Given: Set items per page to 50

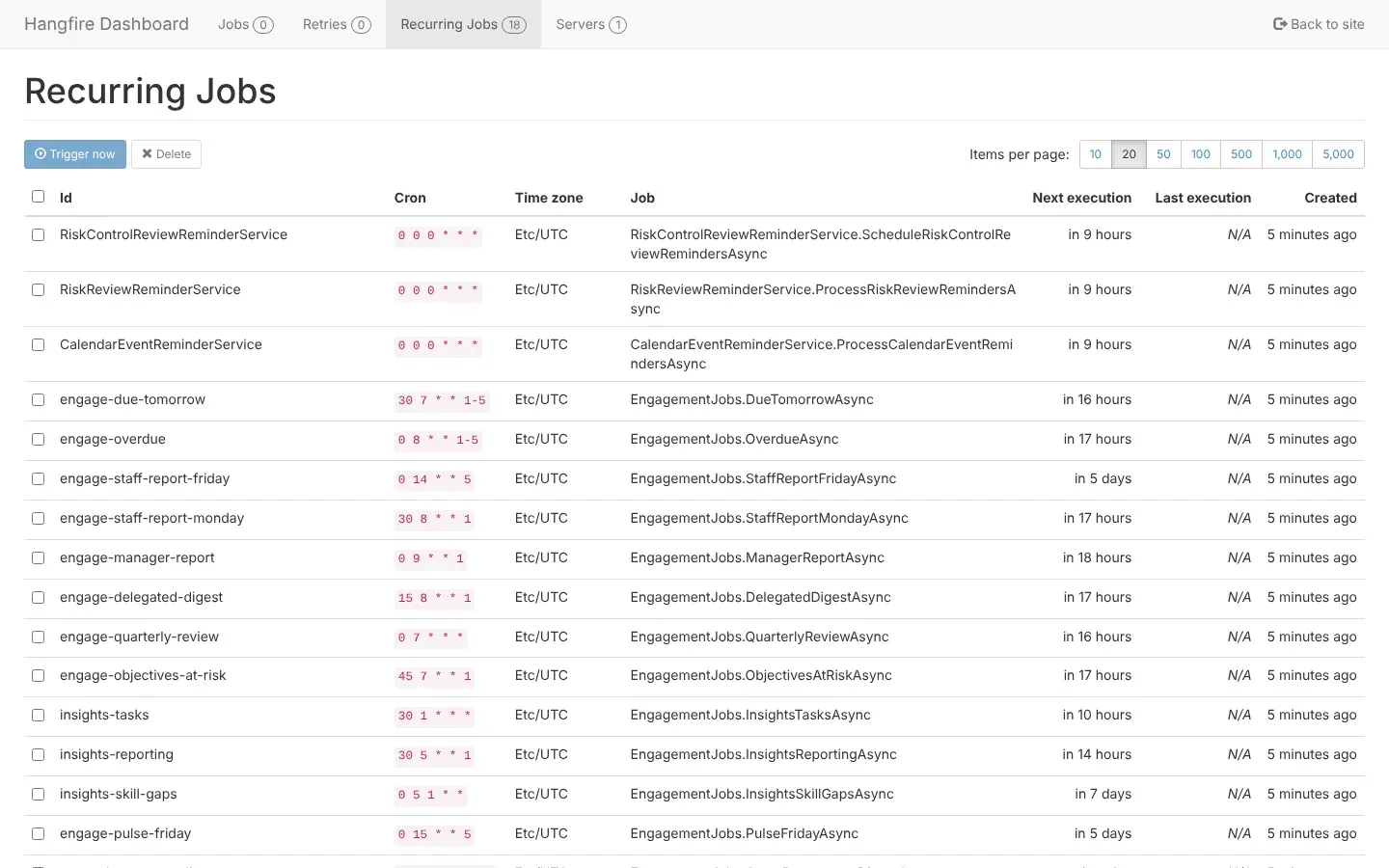Looking at the screenshot, I should click(1164, 154).
